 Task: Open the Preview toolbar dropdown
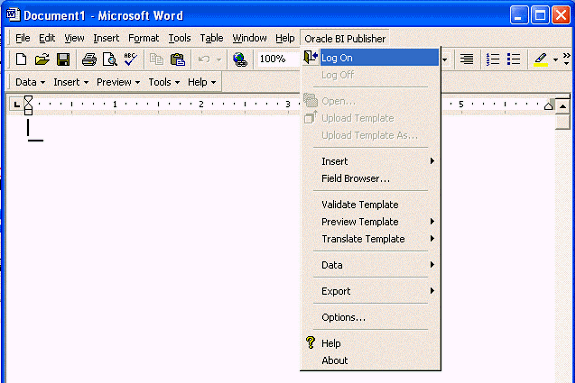[118, 82]
